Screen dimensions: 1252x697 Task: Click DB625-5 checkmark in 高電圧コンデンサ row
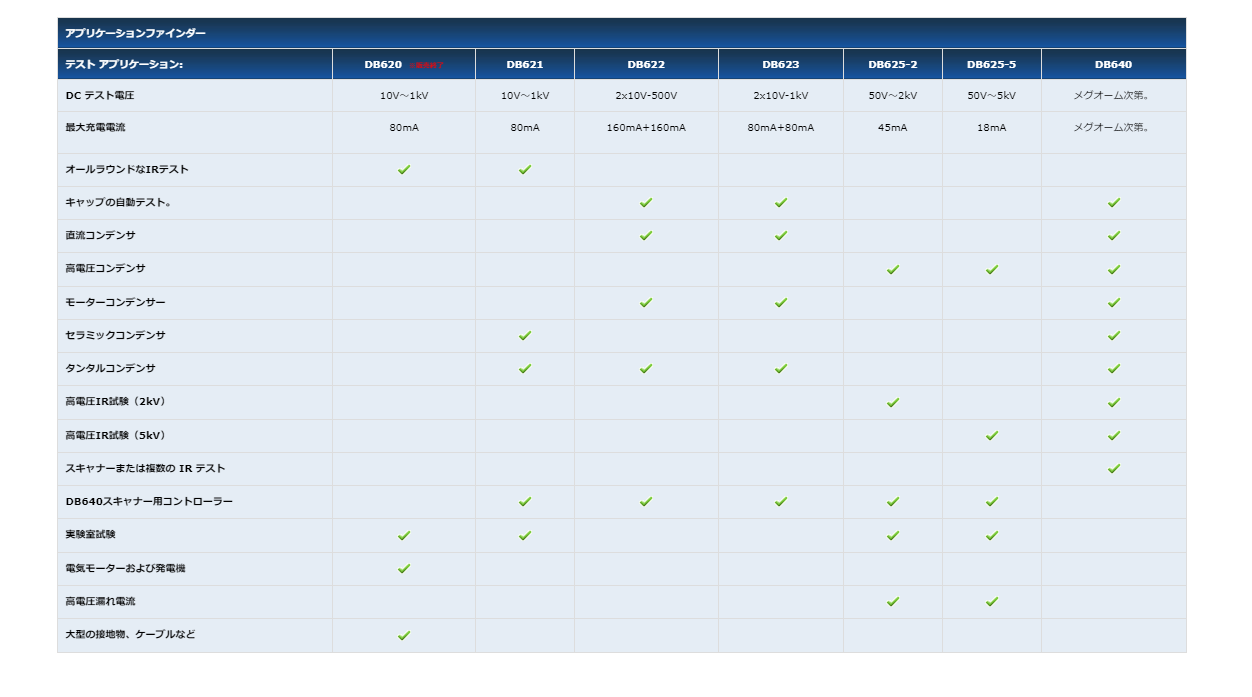[992, 270]
